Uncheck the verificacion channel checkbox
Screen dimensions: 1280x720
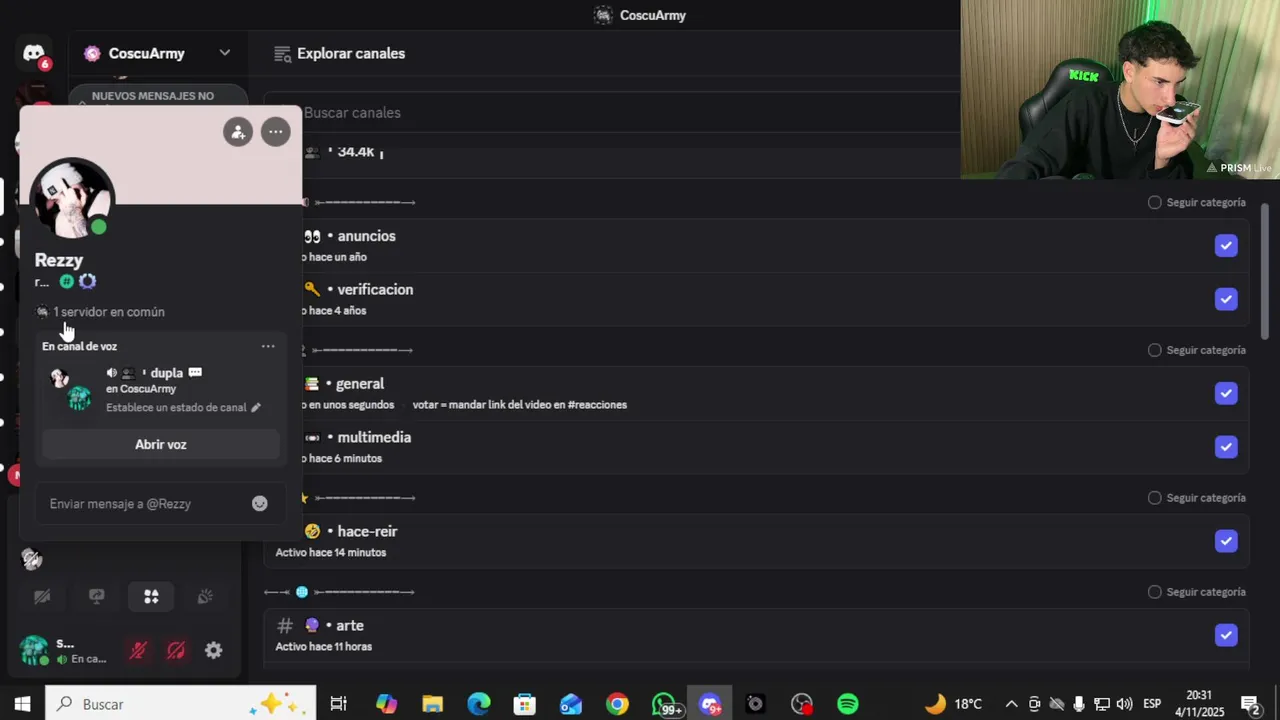coord(1226,299)
